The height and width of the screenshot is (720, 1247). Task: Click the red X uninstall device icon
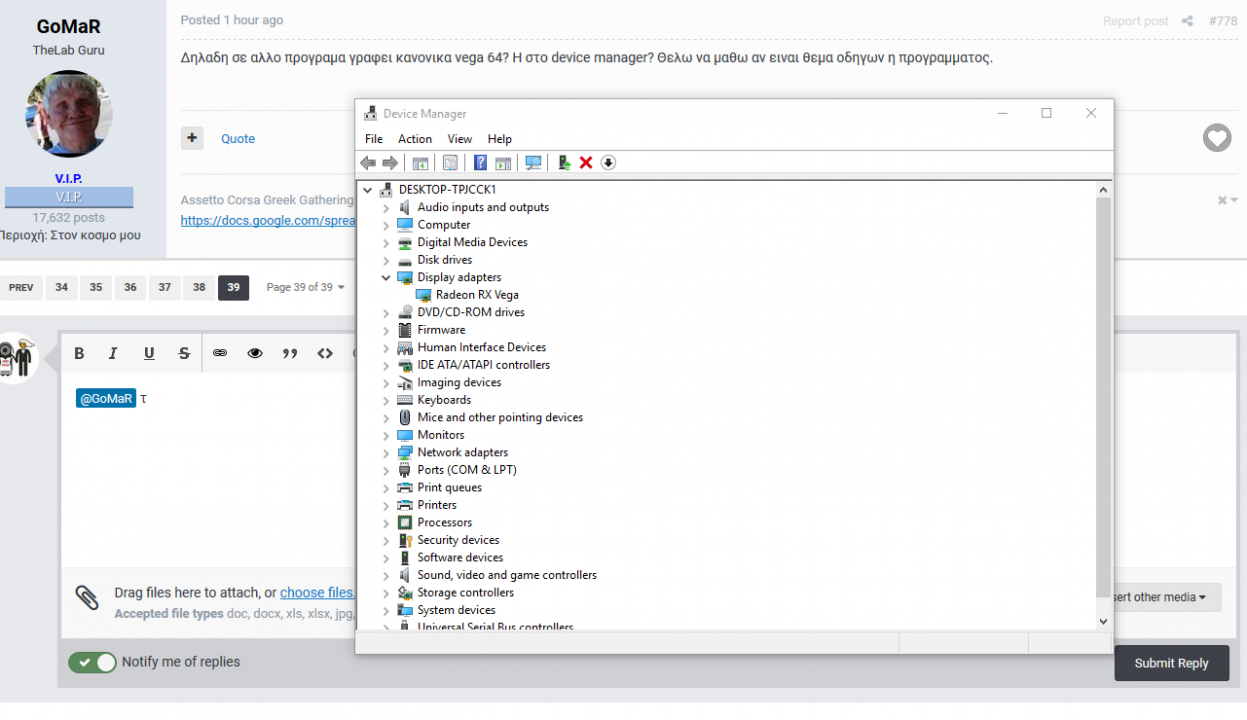click(x=586, y=163)
